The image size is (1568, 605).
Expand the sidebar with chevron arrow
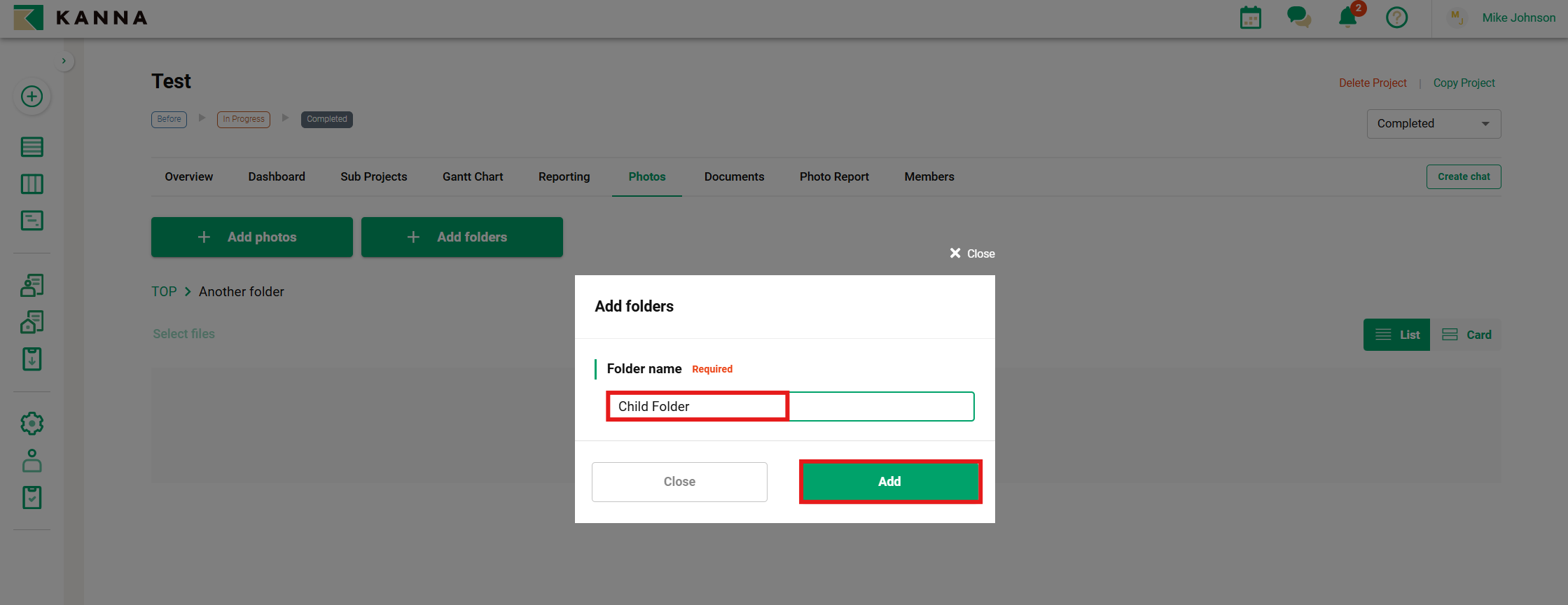64,61
